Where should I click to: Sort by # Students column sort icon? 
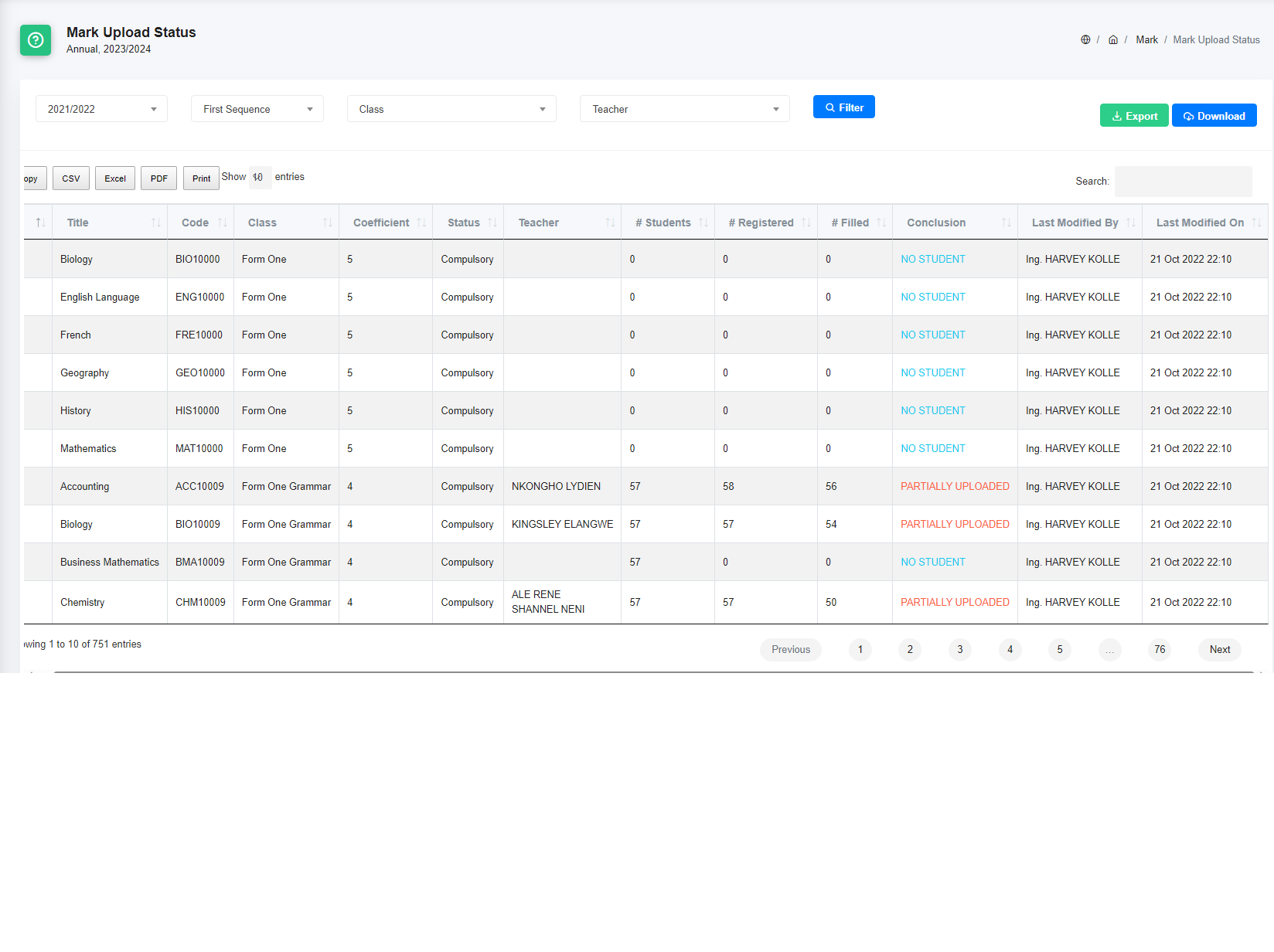tap(703, 223)
